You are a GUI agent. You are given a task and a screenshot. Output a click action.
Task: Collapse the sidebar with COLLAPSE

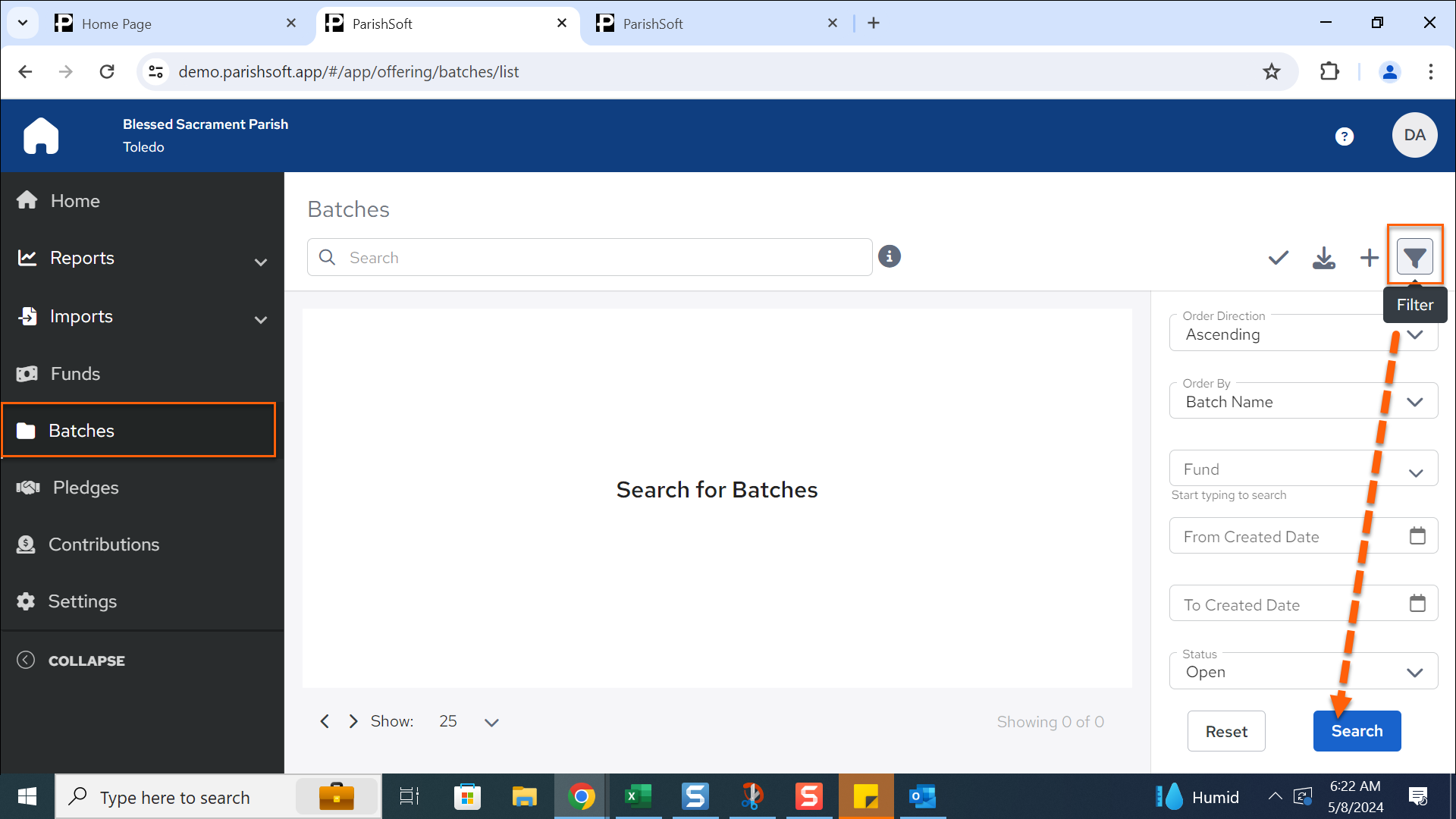point(71,660)
